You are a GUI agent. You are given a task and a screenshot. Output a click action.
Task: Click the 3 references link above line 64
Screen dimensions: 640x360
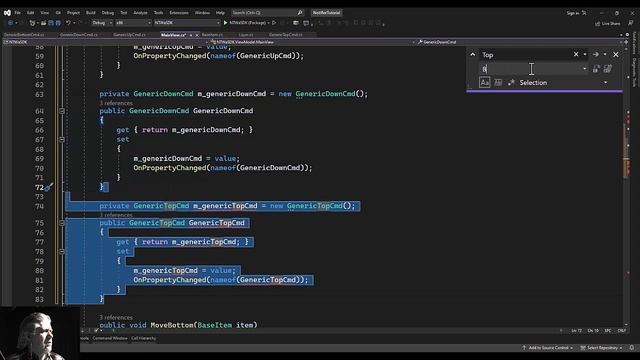coord(116,103)
